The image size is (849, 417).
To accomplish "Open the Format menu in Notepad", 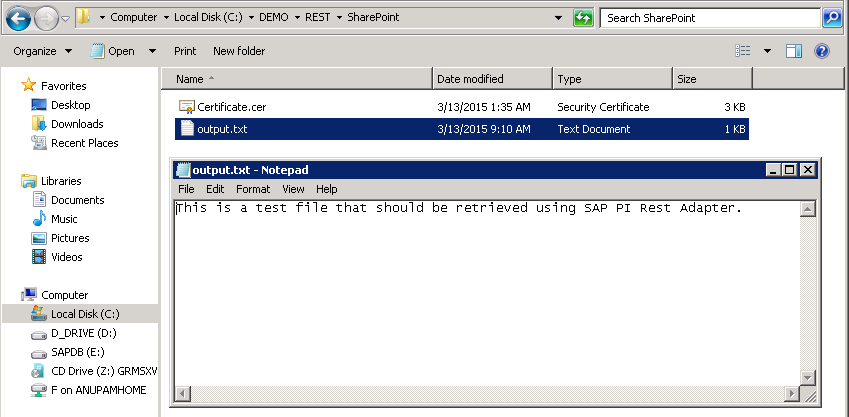I will coord(253,189).
